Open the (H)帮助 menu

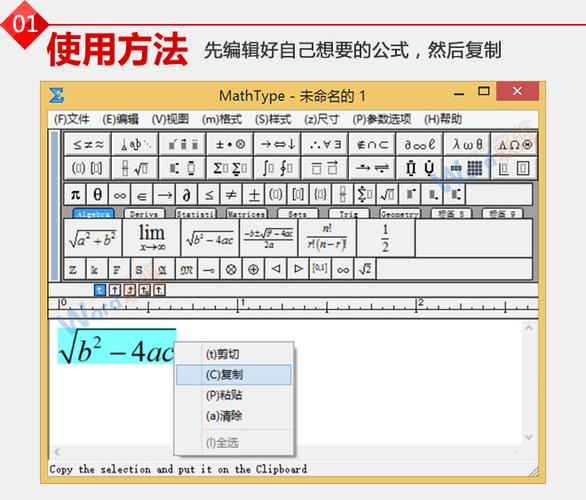click(443, 119)
